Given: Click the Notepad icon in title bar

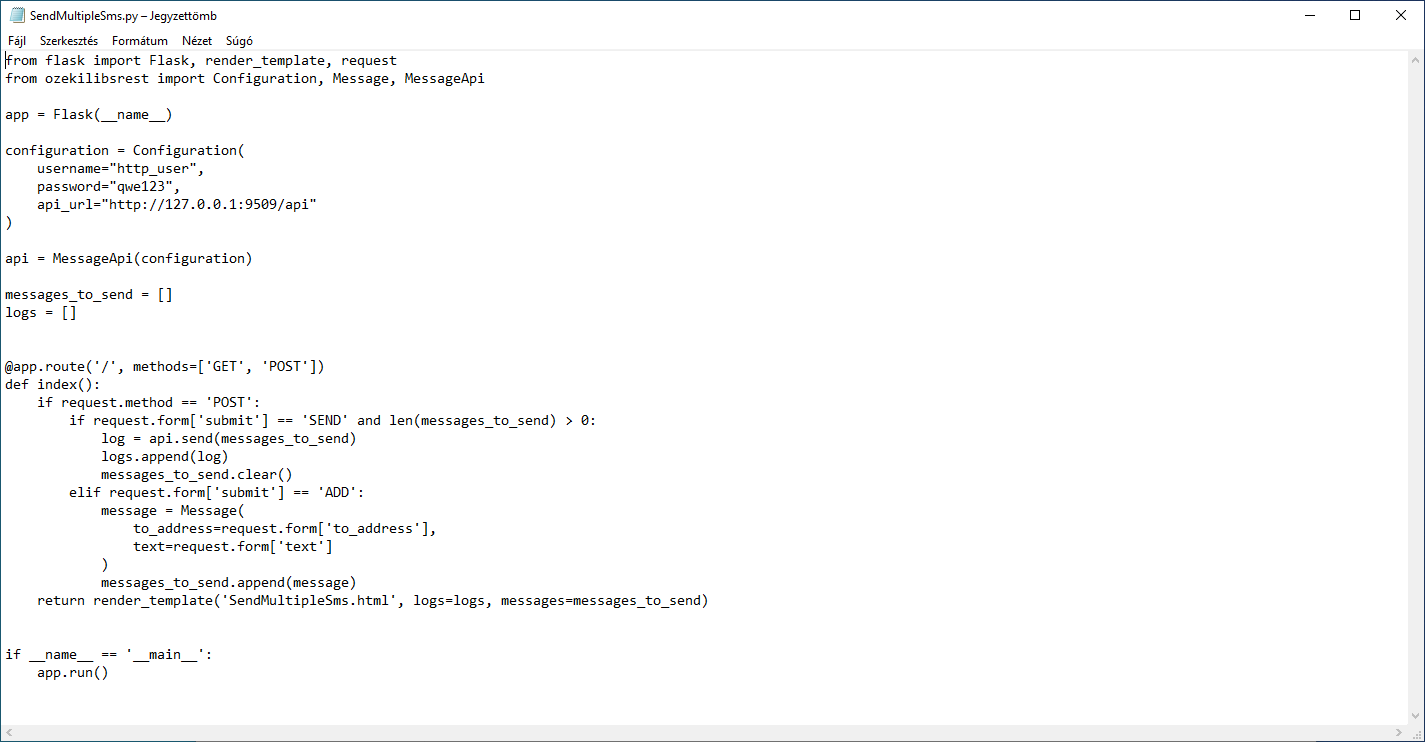Looking at the screenshot, I should (17, 15).
